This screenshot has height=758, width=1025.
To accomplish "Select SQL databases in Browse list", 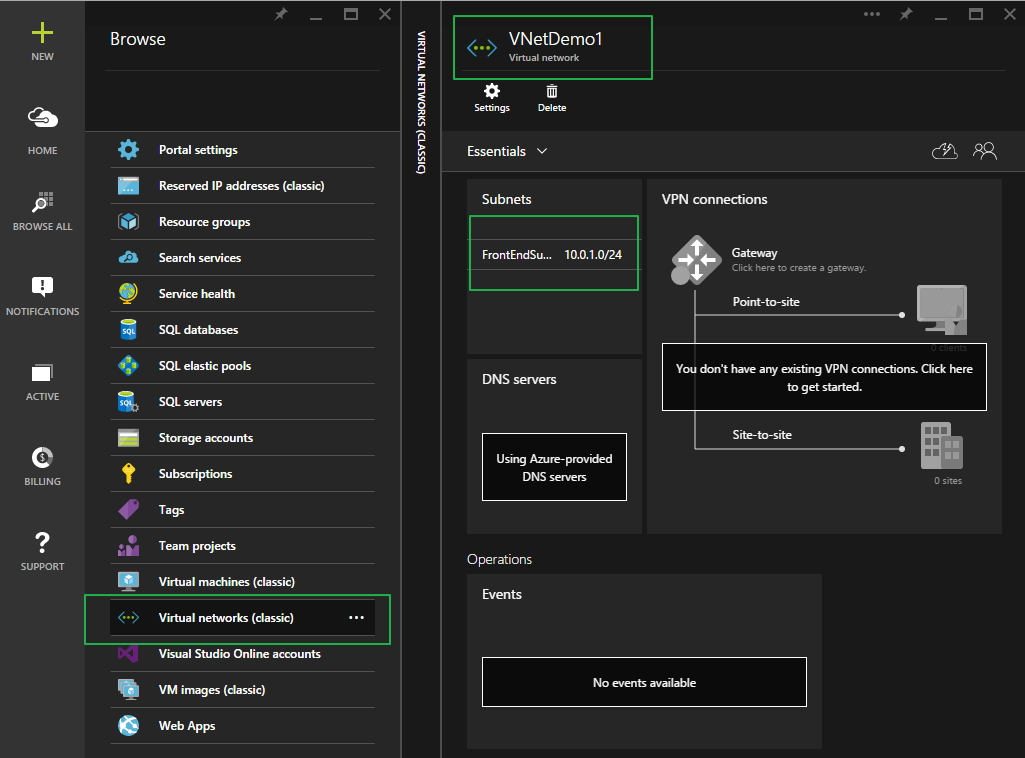I will (x=243, y=329).
